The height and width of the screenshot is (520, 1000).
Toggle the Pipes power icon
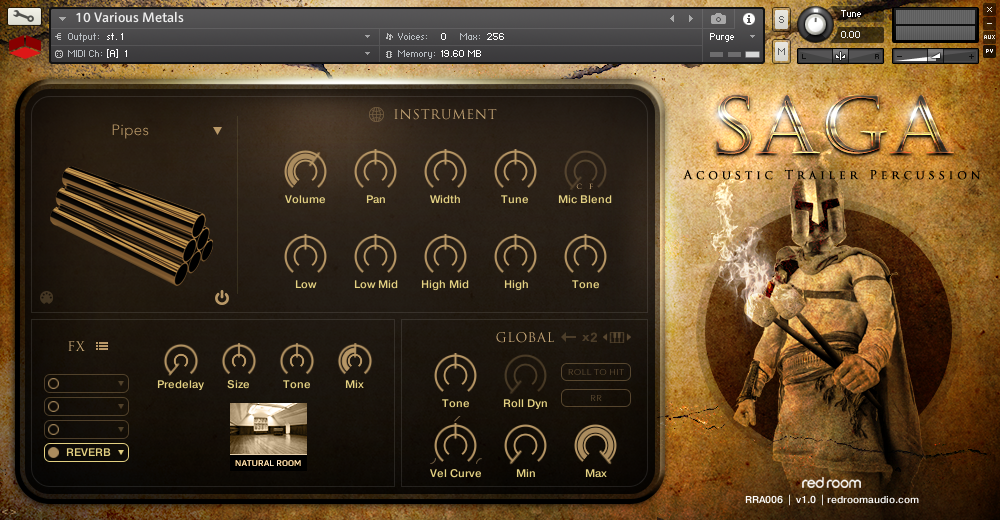pos(222,297)
